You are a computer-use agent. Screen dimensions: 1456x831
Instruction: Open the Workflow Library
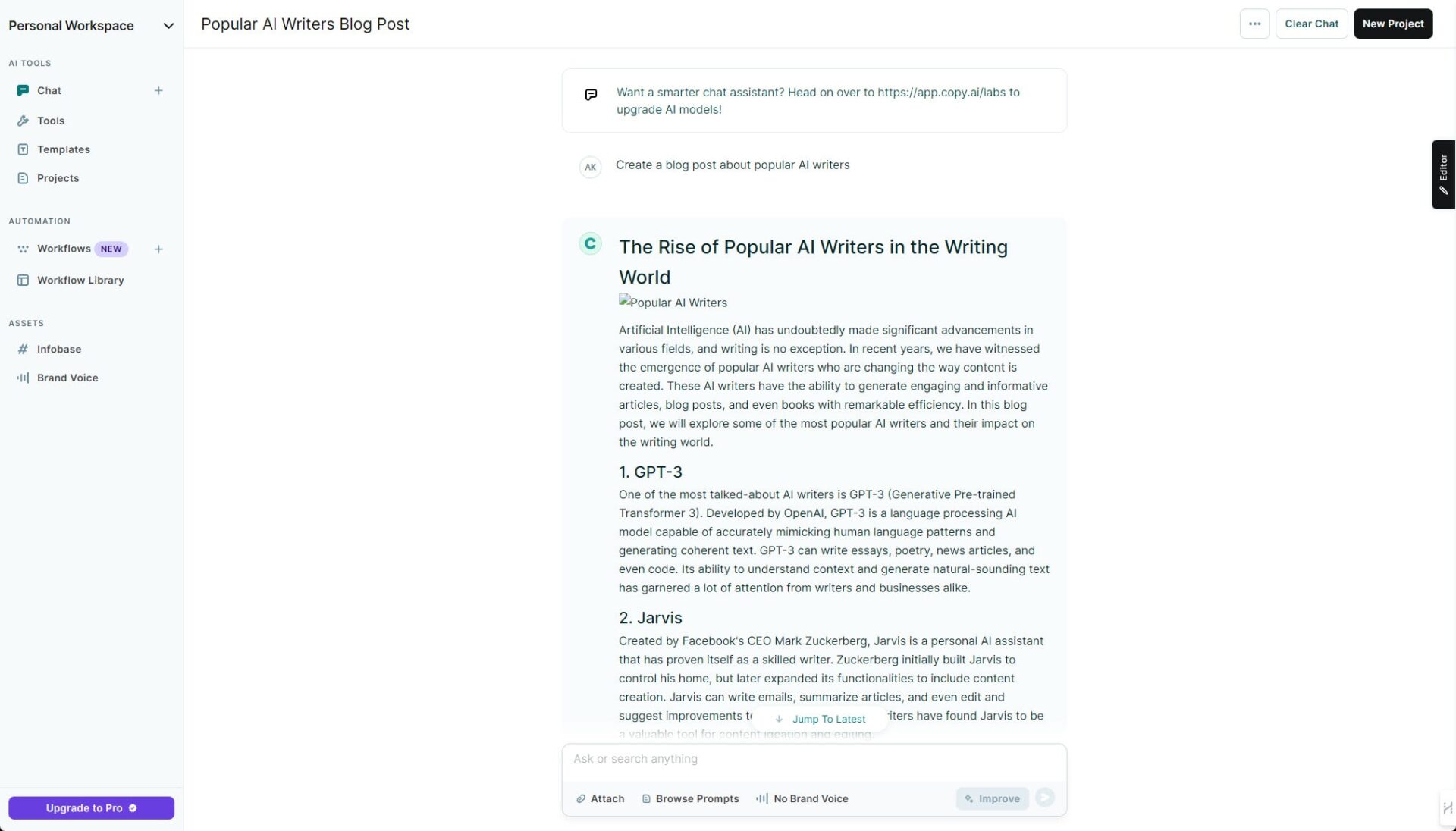[x=80, y=280]
